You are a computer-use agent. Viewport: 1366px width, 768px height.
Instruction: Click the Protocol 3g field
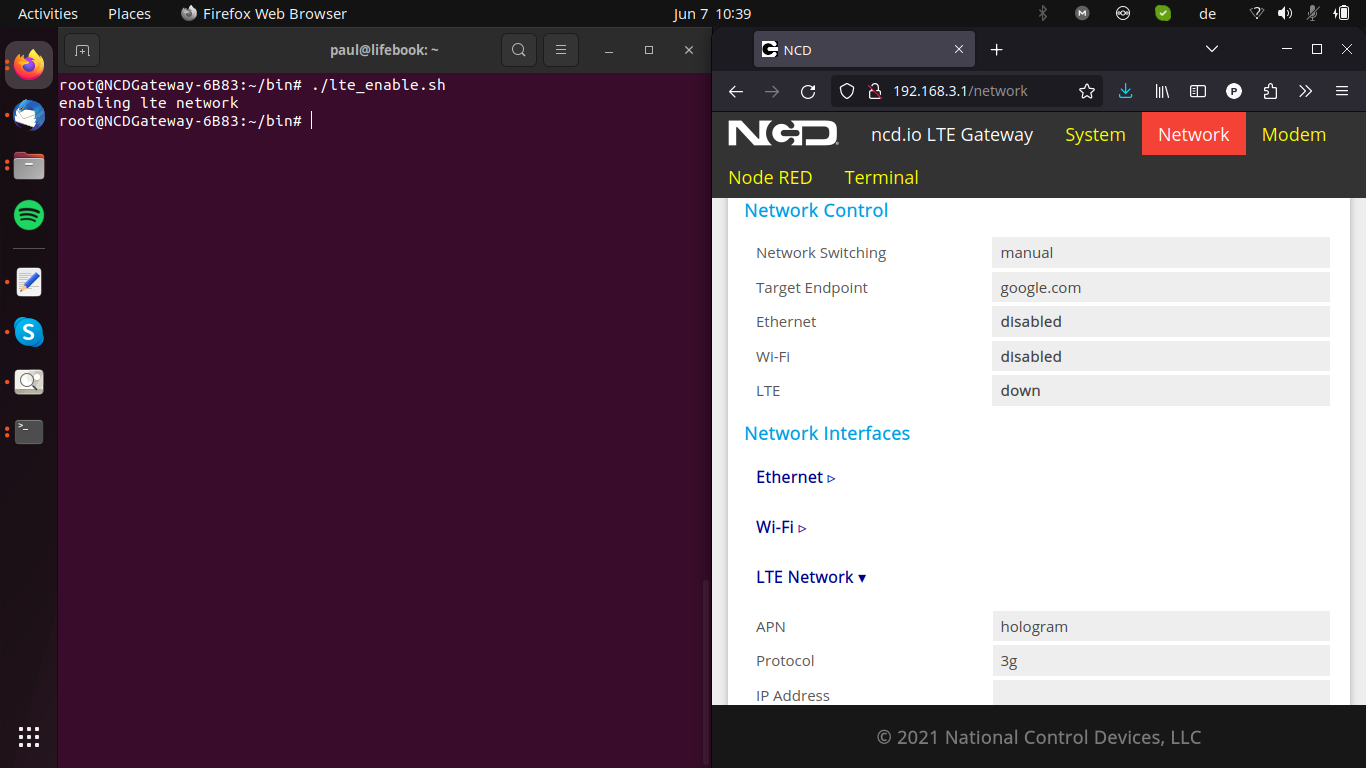[x=1161, y=660]
